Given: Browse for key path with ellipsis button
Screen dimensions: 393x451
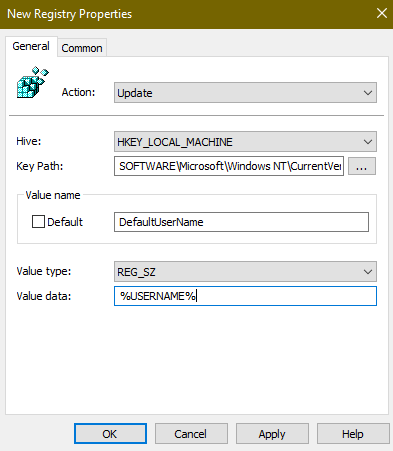Looking at the screenshot, I should tap(362, 166).
